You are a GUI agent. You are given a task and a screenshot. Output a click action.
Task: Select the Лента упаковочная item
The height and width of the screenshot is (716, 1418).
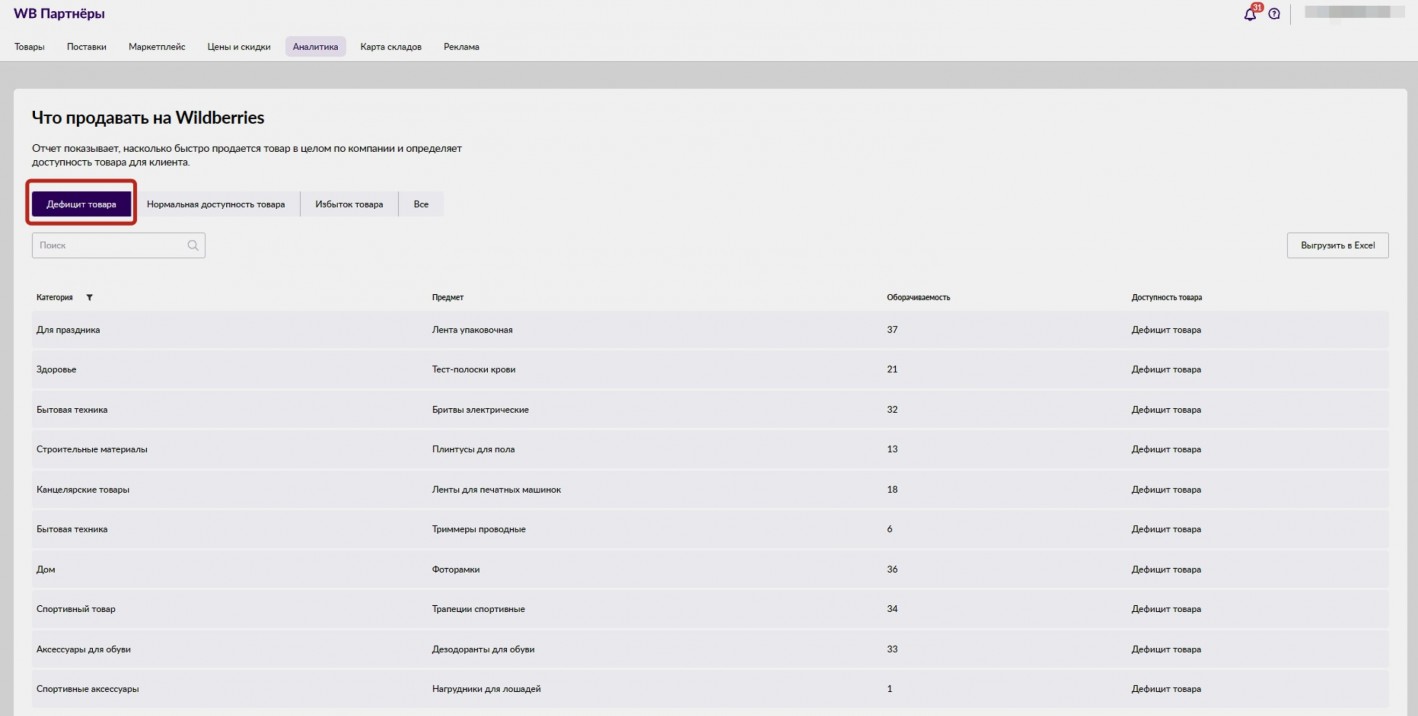click(472, 330)
